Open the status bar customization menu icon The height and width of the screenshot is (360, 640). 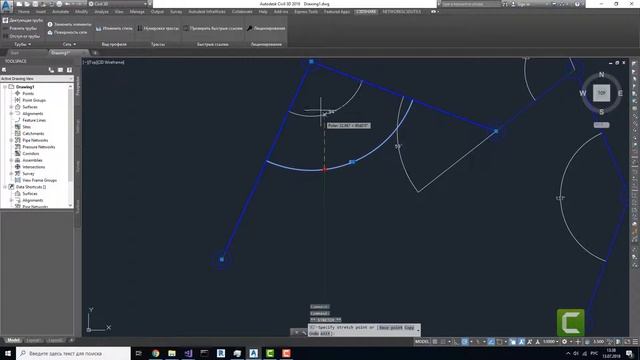pyautogui.click(x=635, y=342)
